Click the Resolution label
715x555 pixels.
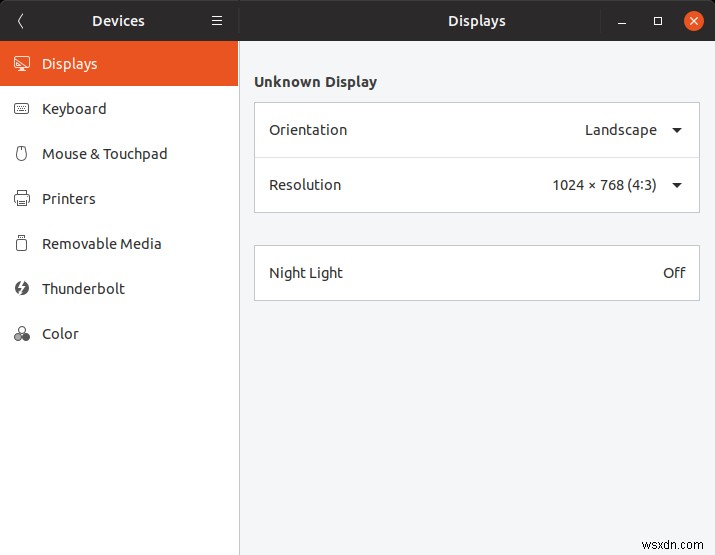(305, 185)
